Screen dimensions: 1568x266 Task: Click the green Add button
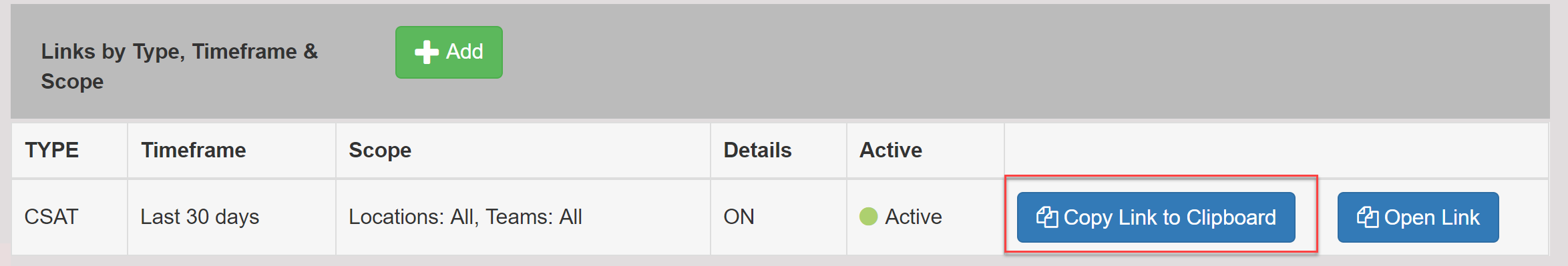449,52
